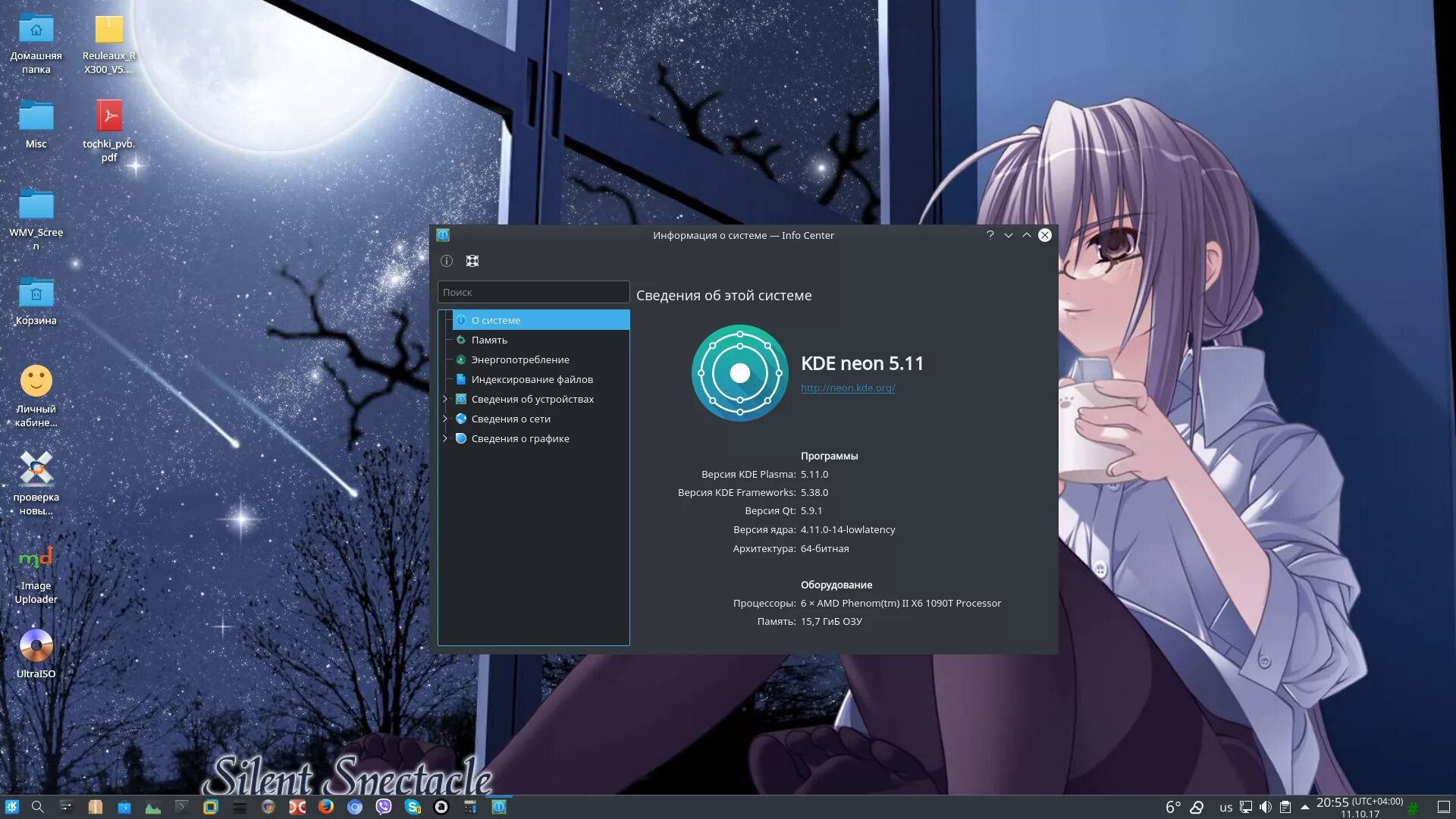Open system monitor graph icon in taskbar
The width and height of the screenshot is (1456, 819).
(x=152, y=807)
